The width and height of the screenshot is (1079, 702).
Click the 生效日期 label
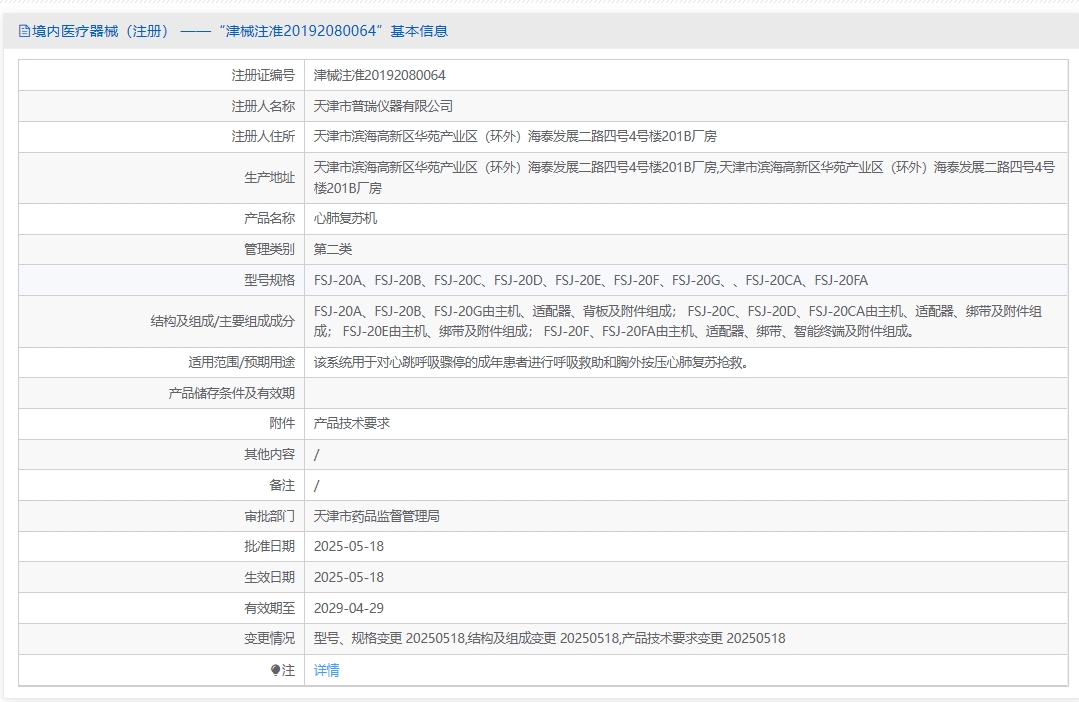pyautogui.click(x=269, y=577)
